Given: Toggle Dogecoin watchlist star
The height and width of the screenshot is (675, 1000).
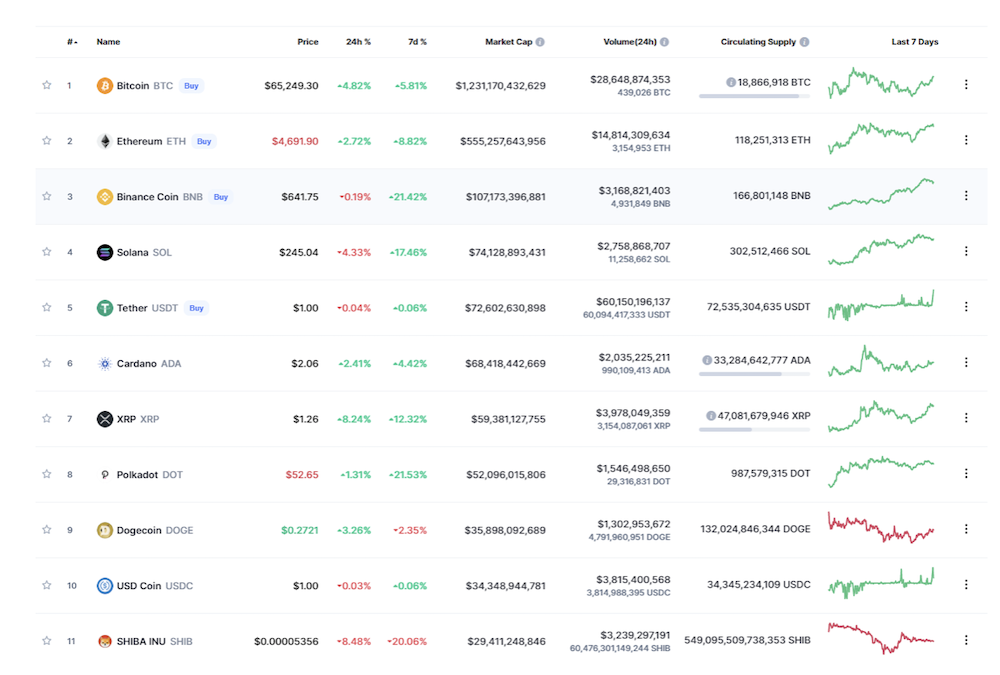Looking at the screenshot, I should pyautogui.click(x=47, y=530).
